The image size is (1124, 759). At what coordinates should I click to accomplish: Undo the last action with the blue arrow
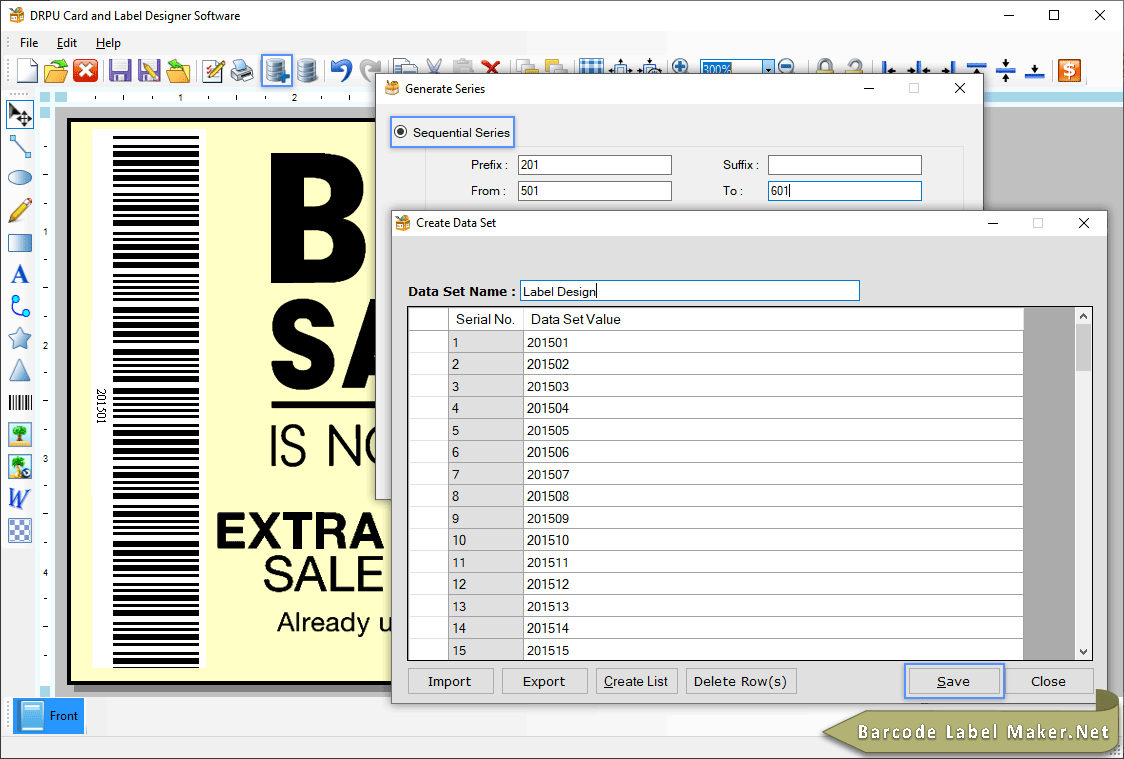(341, 71)
